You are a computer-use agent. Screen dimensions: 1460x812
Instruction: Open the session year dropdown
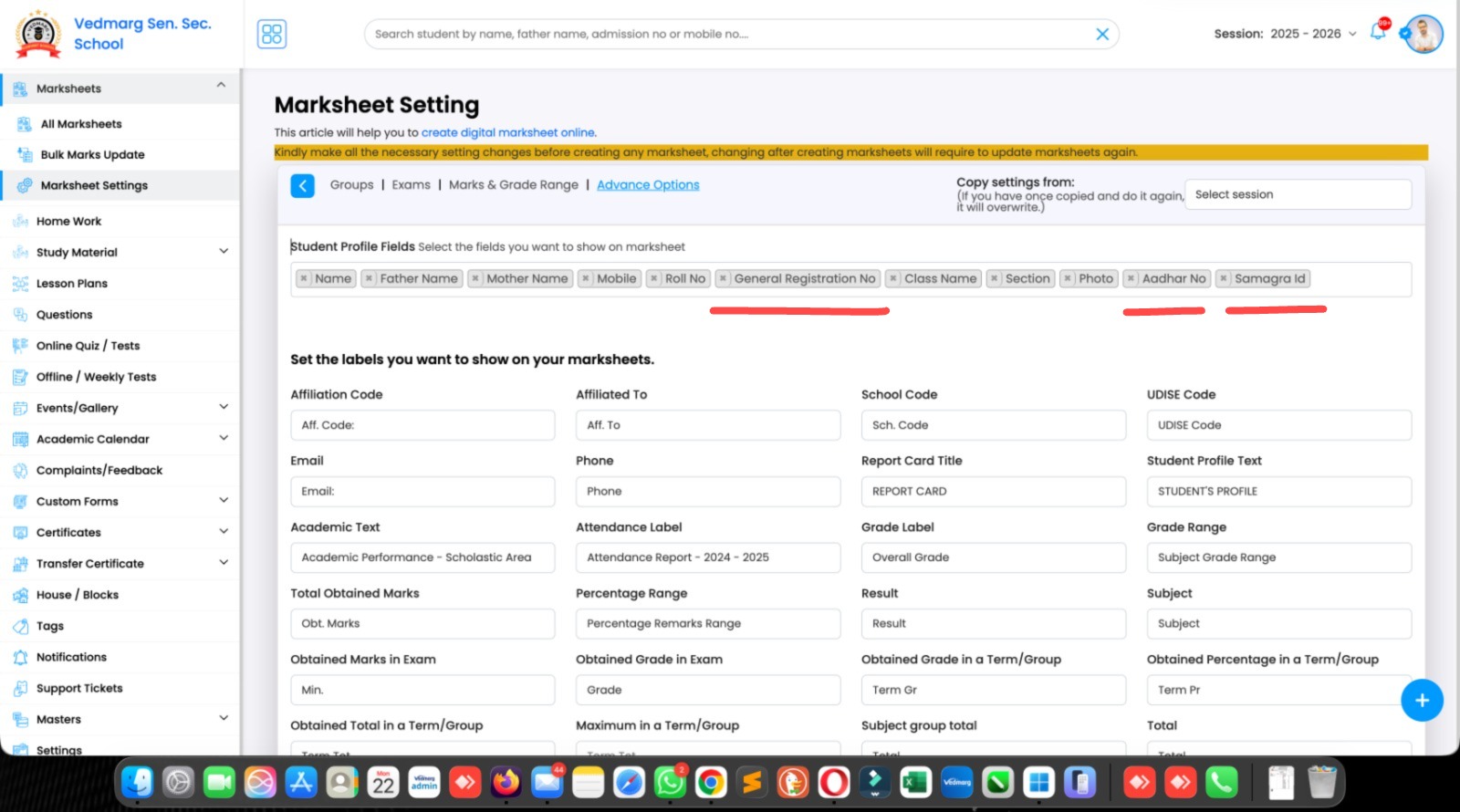pyautogui.click(x=1313, y=34)
